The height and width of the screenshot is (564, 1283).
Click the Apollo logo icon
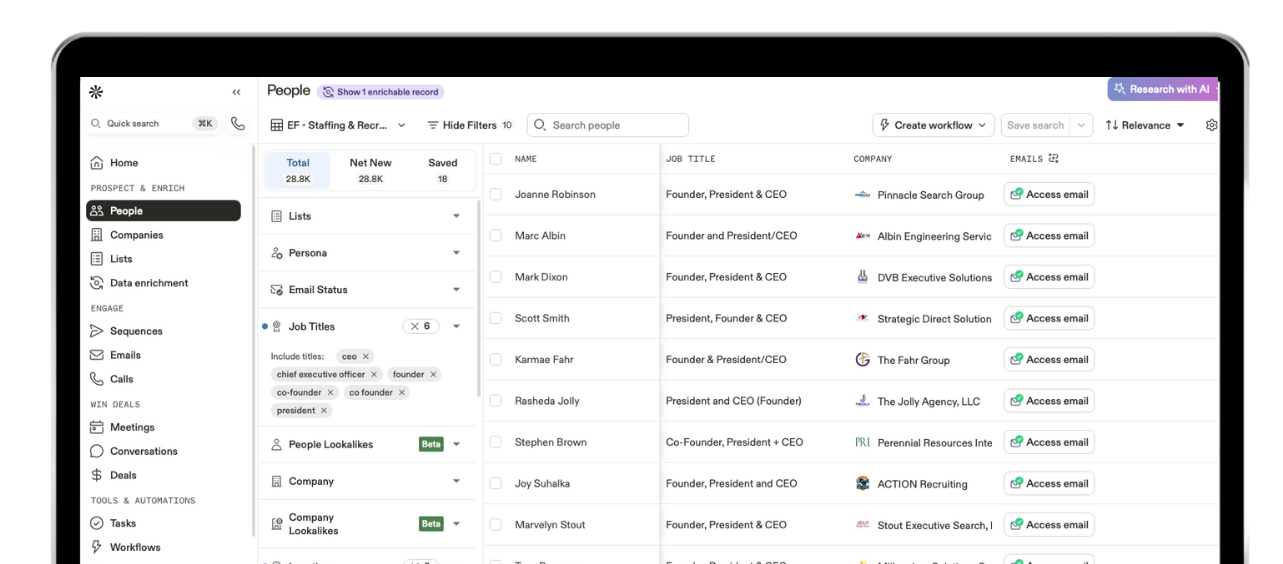tap(96, 92)
